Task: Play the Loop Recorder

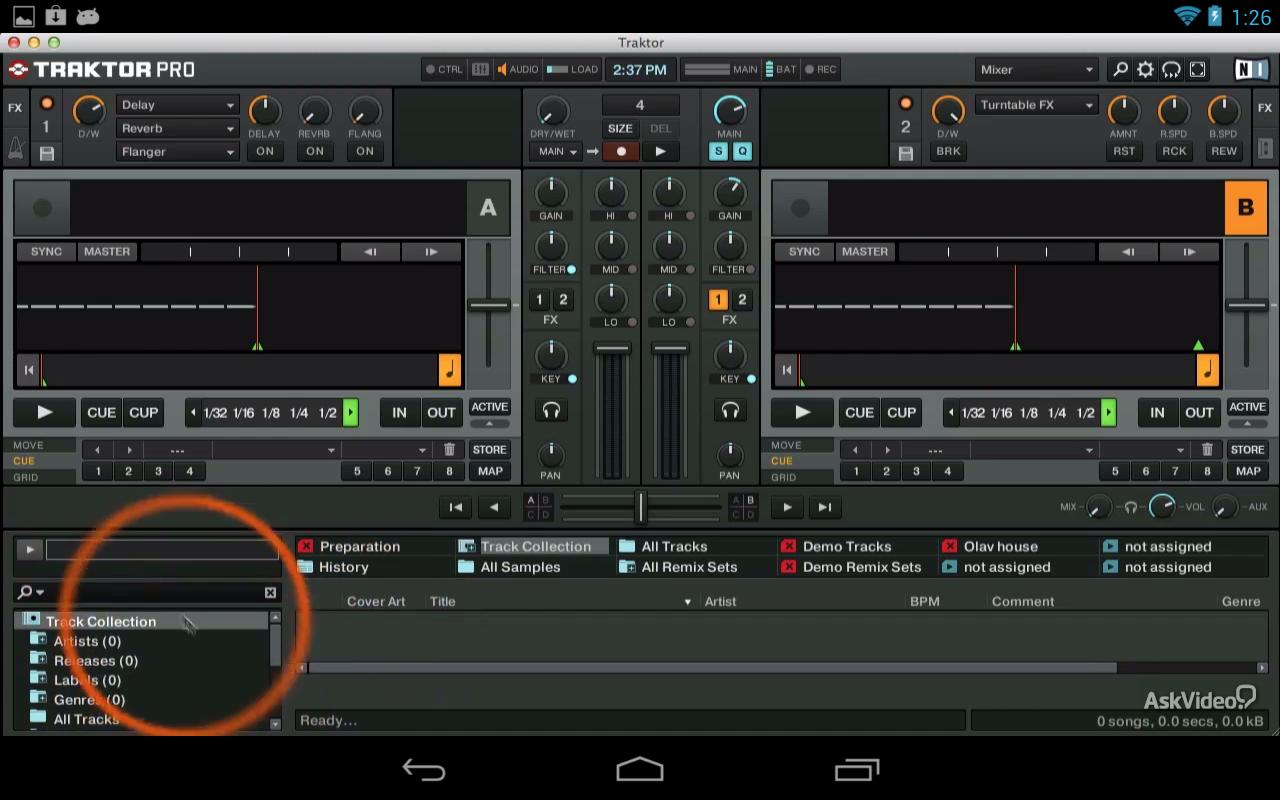Action: (660, 151)
